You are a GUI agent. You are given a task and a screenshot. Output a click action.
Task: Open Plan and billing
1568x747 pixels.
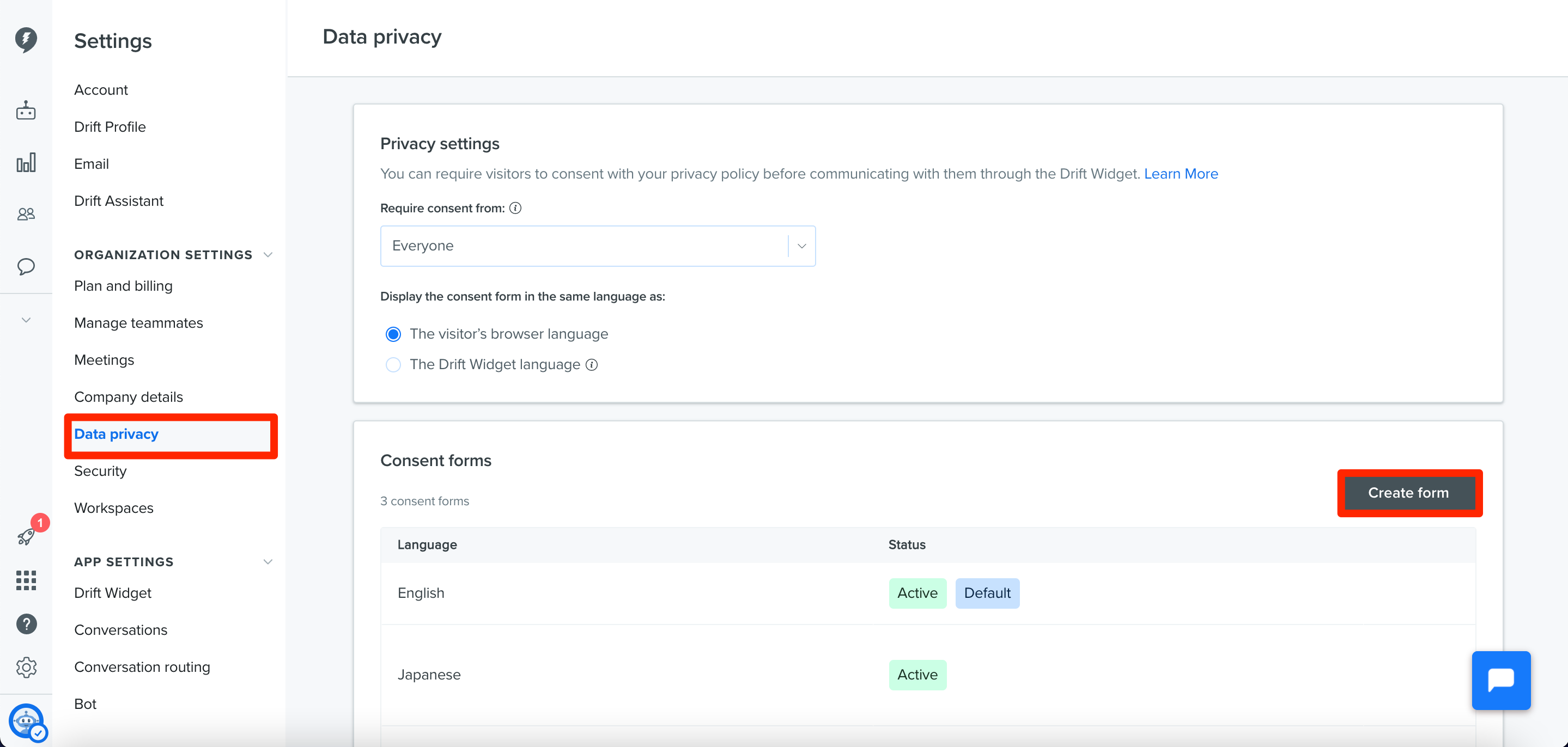[124, 286]
